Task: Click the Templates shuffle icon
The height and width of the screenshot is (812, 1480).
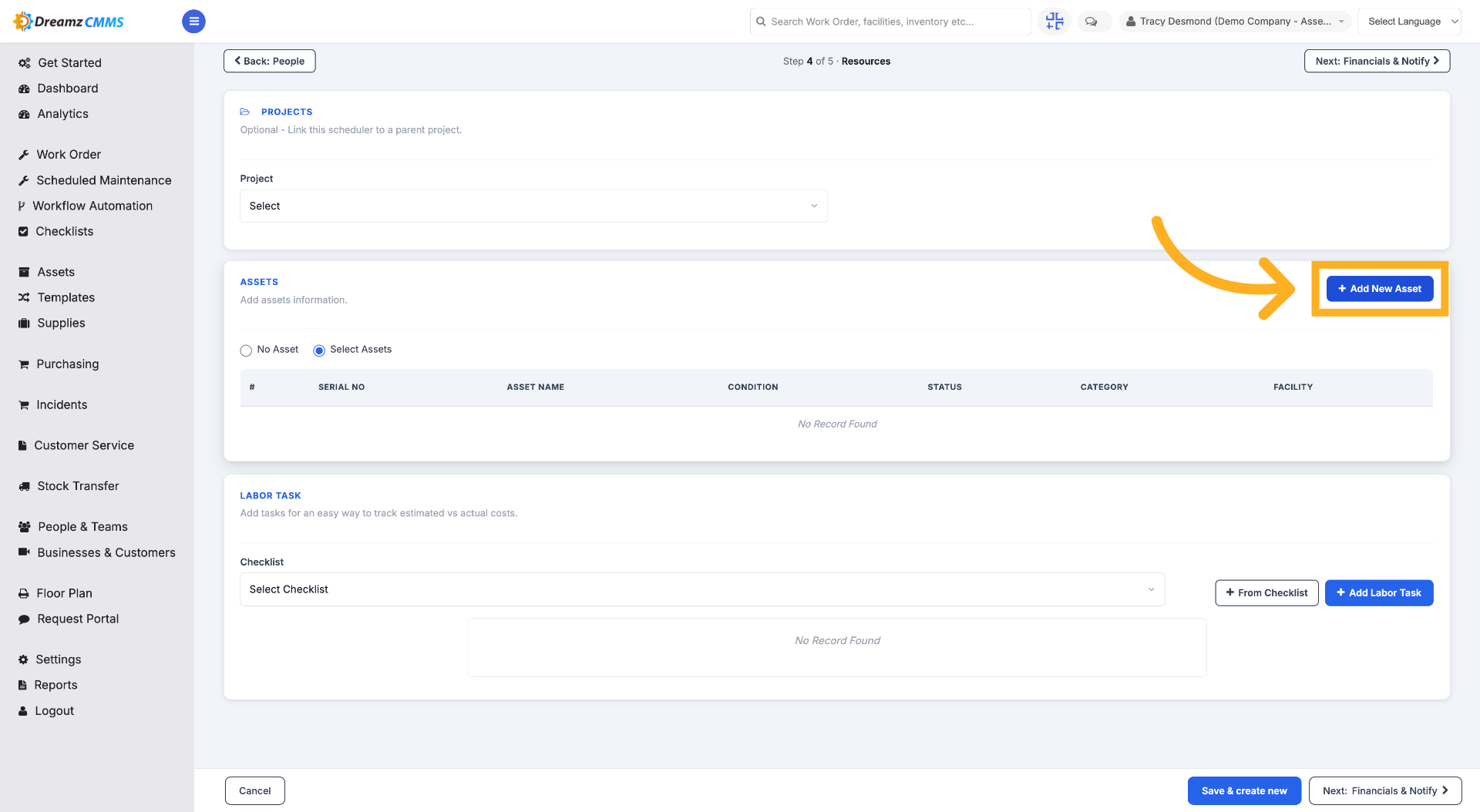Action: tap(24, 297)
